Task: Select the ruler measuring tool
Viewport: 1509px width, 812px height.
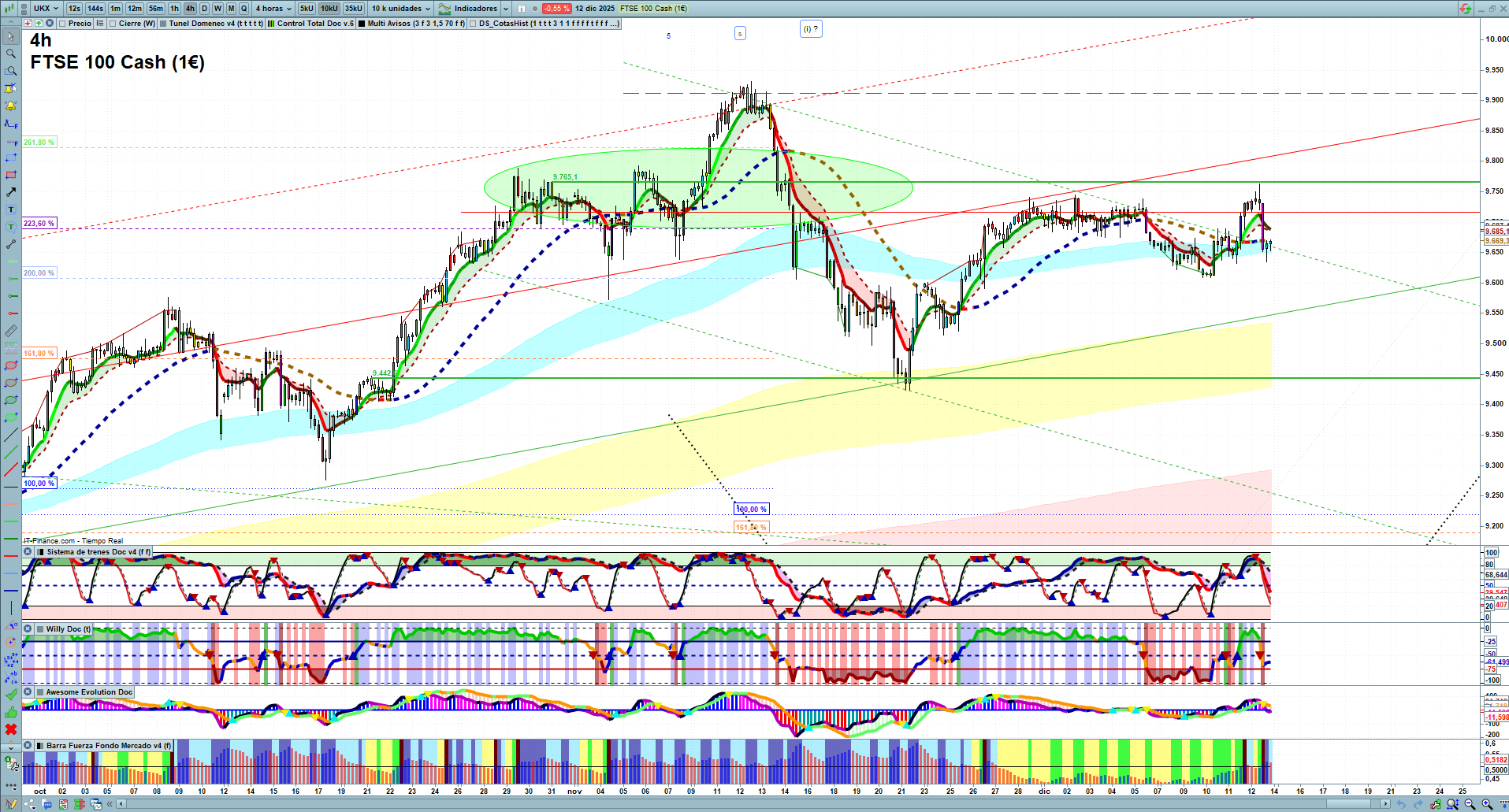Action: tap(11, 331)
